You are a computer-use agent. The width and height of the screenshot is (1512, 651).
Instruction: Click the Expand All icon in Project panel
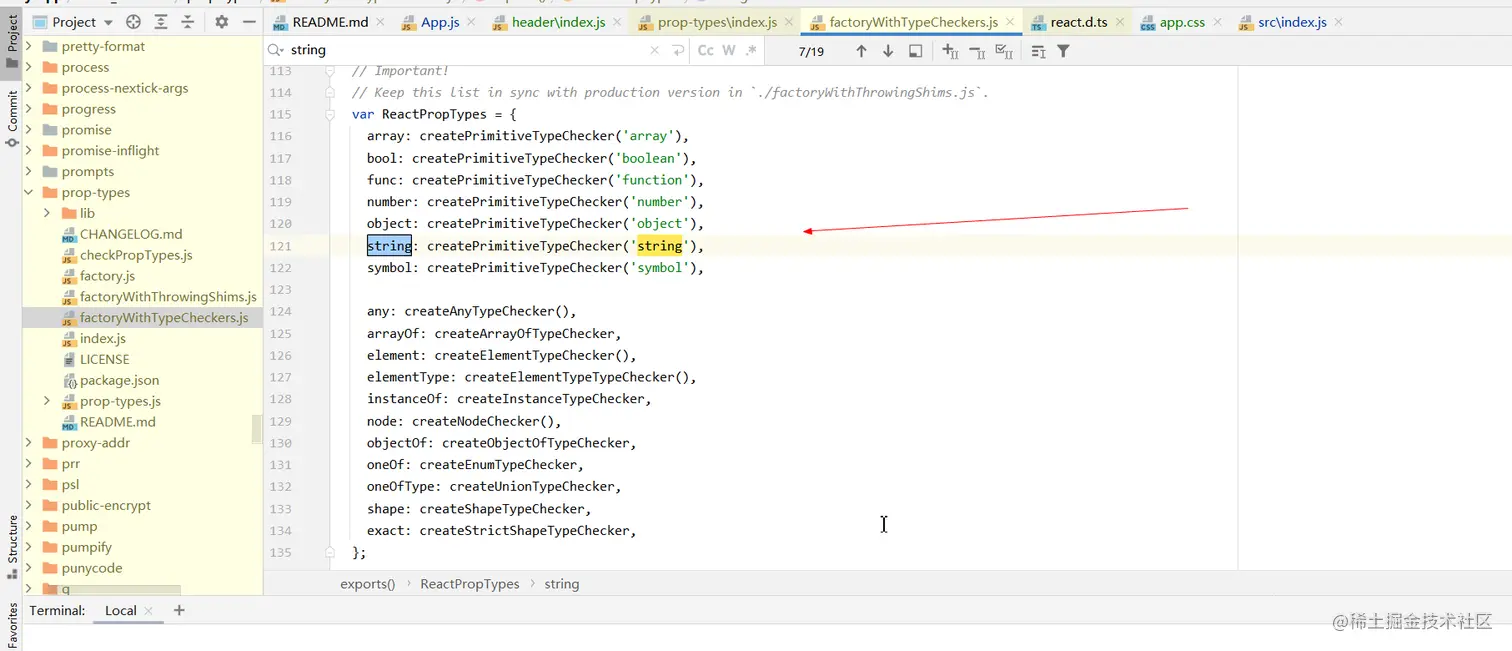pyautogui.click(x=161, y=22)
